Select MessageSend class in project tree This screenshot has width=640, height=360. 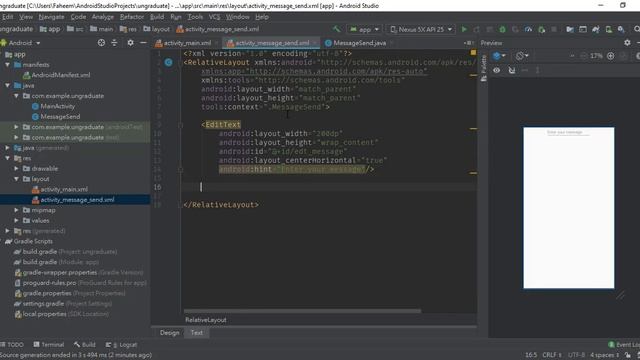tap(56, 117)
